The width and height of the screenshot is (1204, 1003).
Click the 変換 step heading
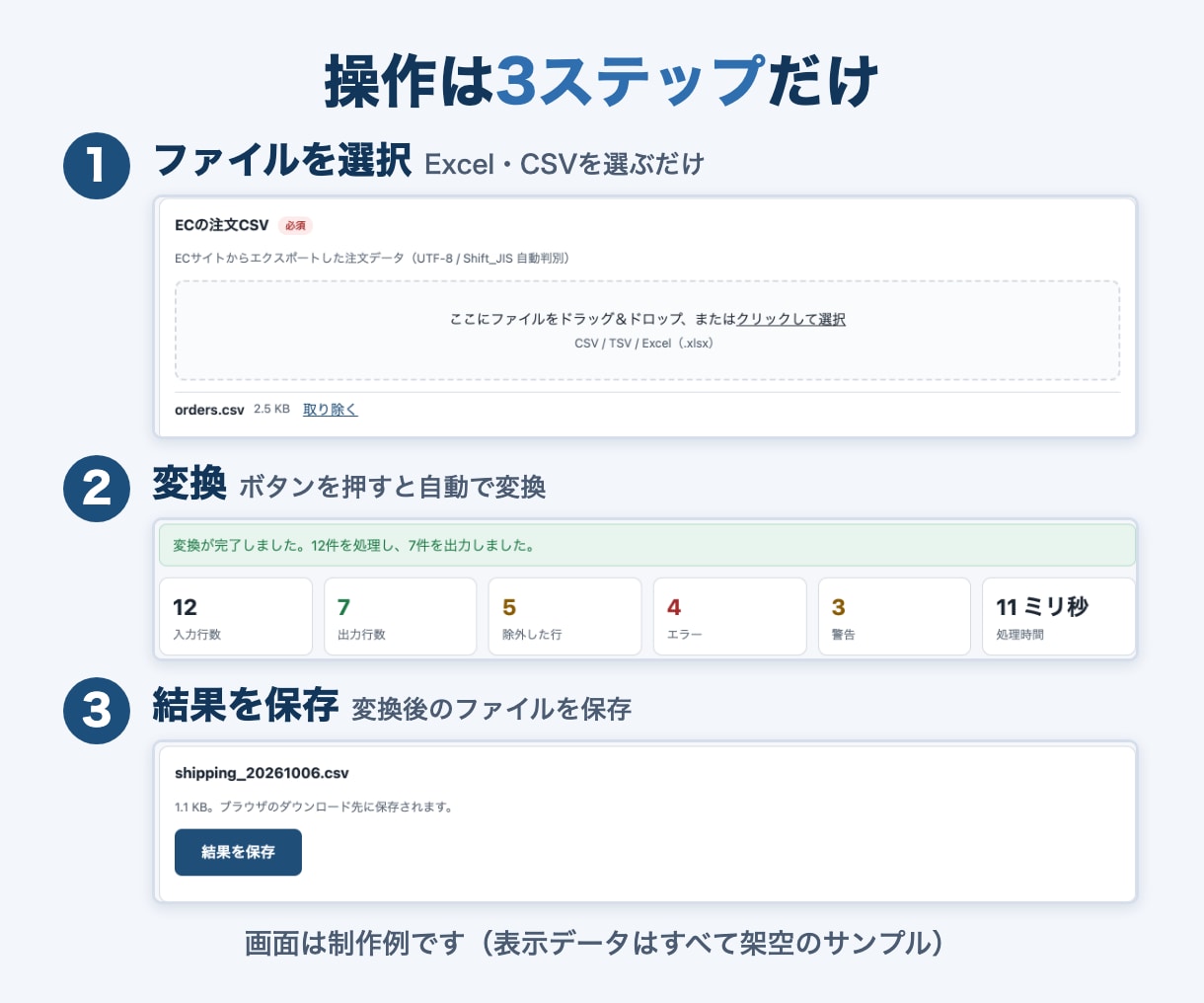coord(189,483)
